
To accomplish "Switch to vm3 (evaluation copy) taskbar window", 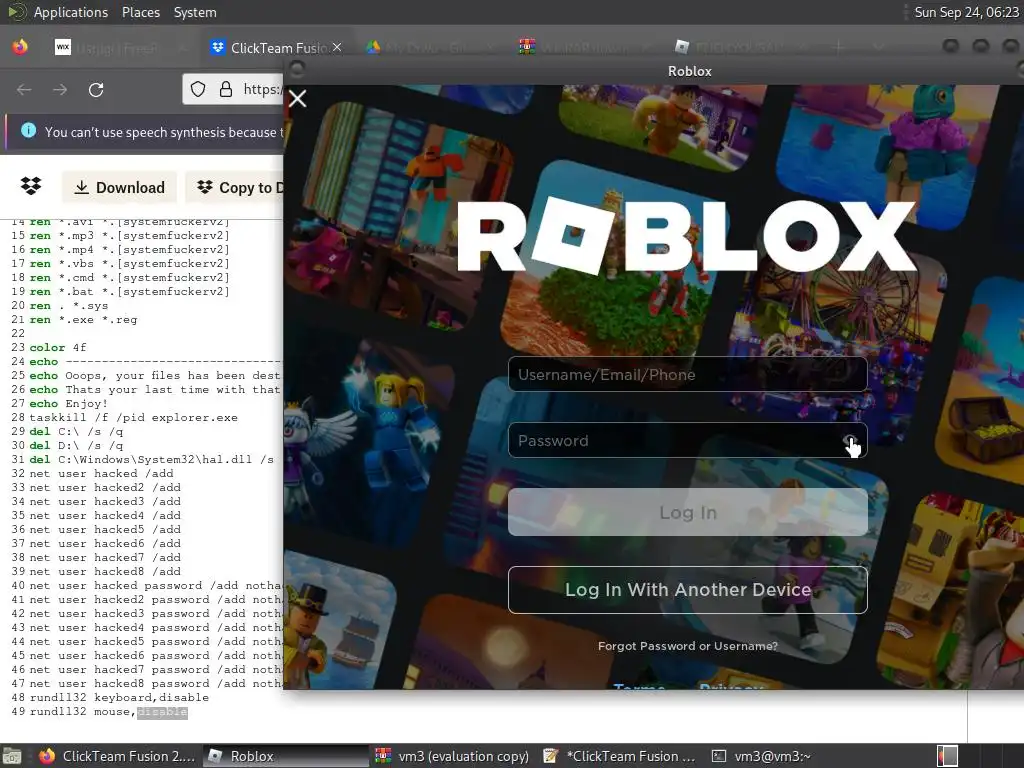I will coord(452,756).
